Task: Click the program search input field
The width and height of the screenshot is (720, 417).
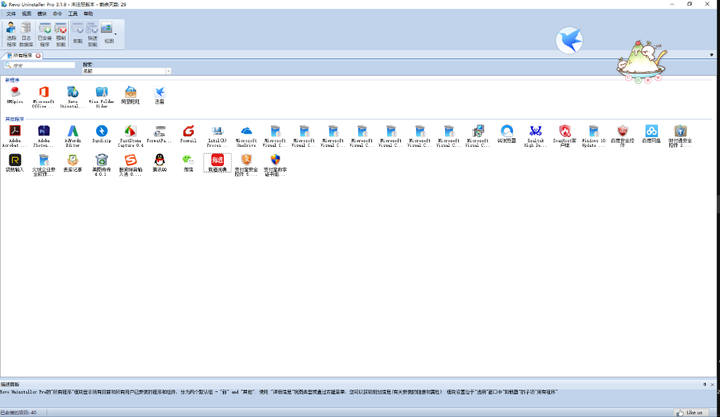Action: pos(39,65)
